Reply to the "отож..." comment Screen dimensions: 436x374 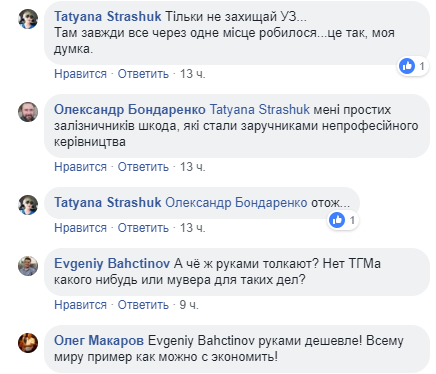click(x=143, y=228)
